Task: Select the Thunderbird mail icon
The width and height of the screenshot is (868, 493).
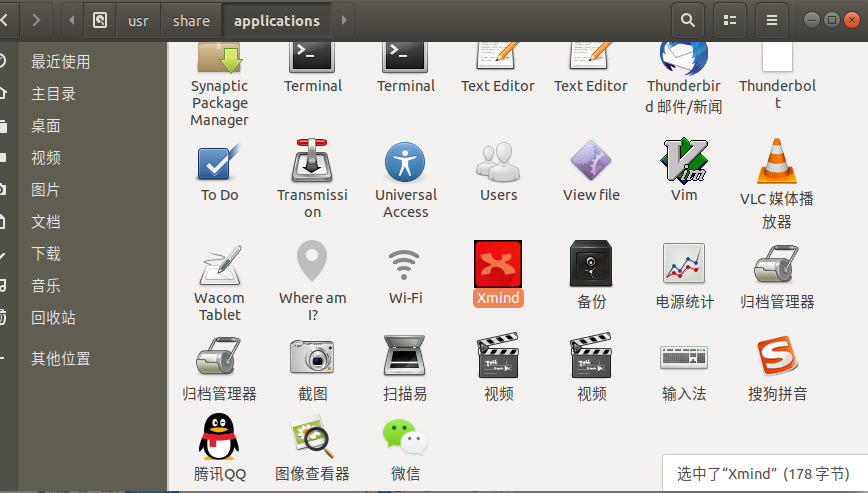Action: (684, 58)
